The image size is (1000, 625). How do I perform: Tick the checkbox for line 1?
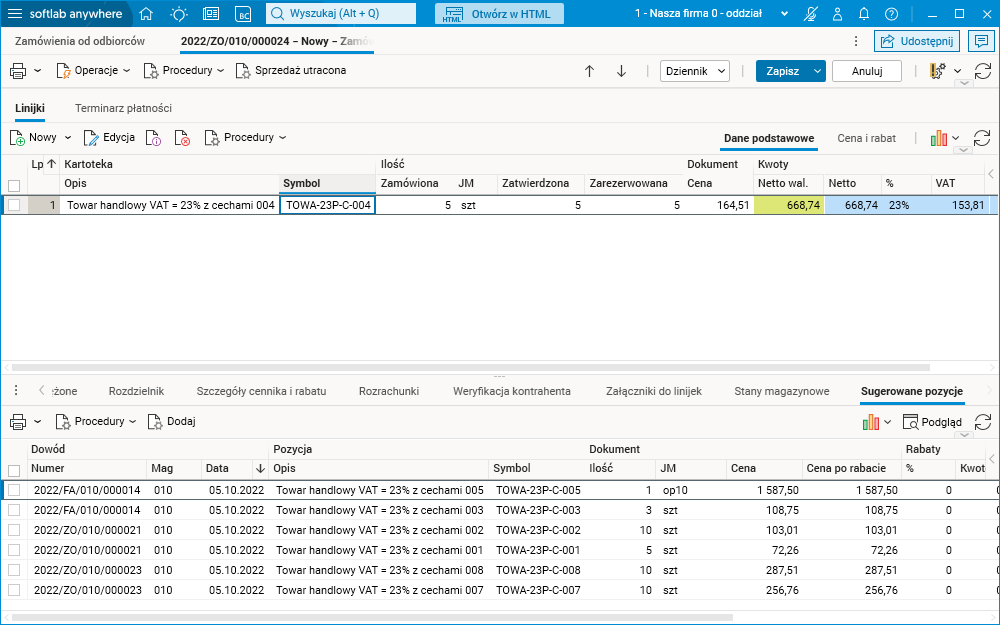pos(14,205)
